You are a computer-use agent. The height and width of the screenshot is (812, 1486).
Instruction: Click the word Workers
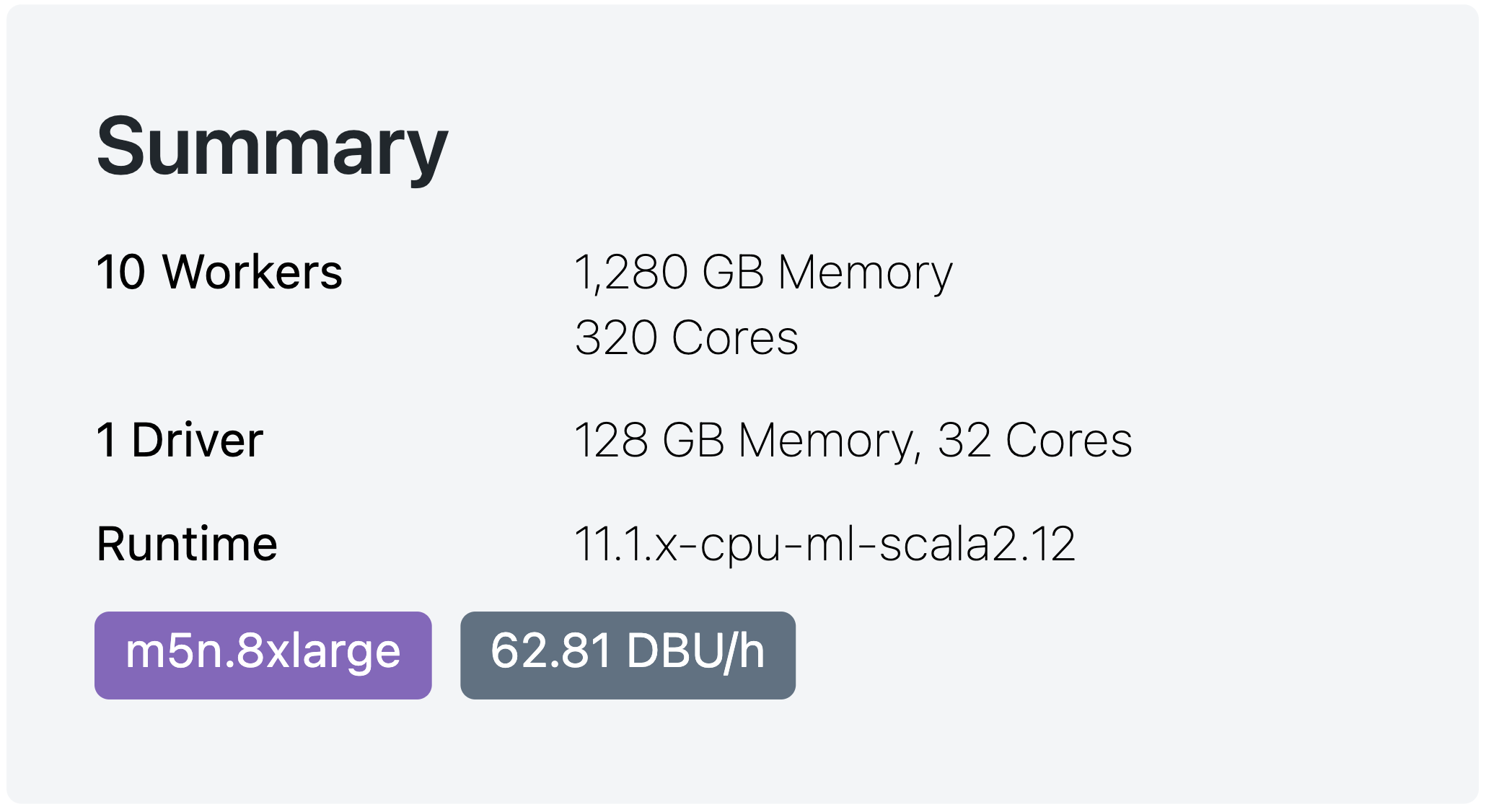click(x=252, y=273)
